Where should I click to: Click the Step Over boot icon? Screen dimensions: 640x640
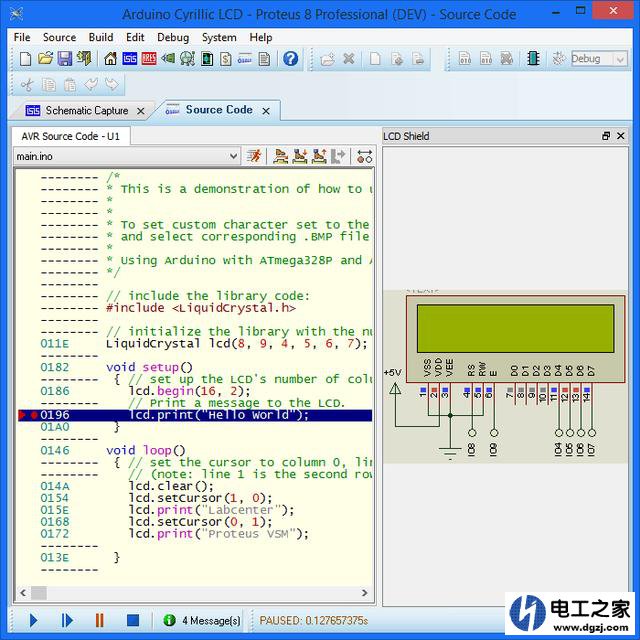pos(280,156)
